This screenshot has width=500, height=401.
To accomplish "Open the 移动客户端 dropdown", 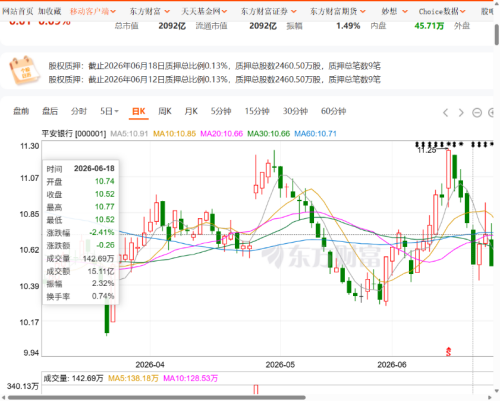I will pos(93,11).
